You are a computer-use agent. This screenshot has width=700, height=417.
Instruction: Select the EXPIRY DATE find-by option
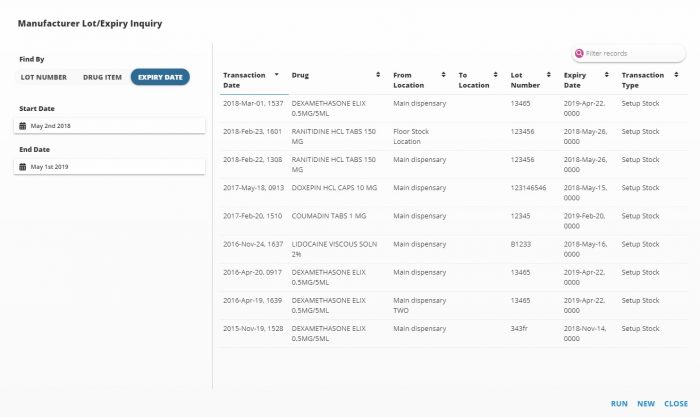(x=160, y=77)
